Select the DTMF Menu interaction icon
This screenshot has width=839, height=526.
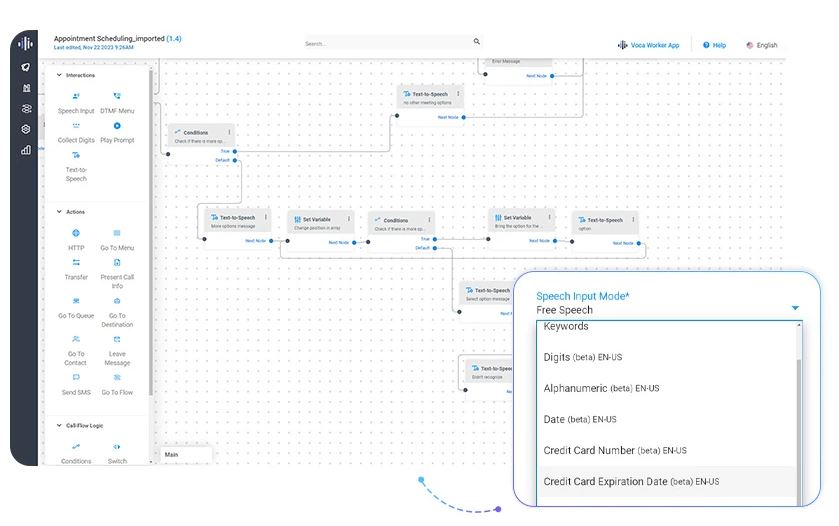(117, 96)
